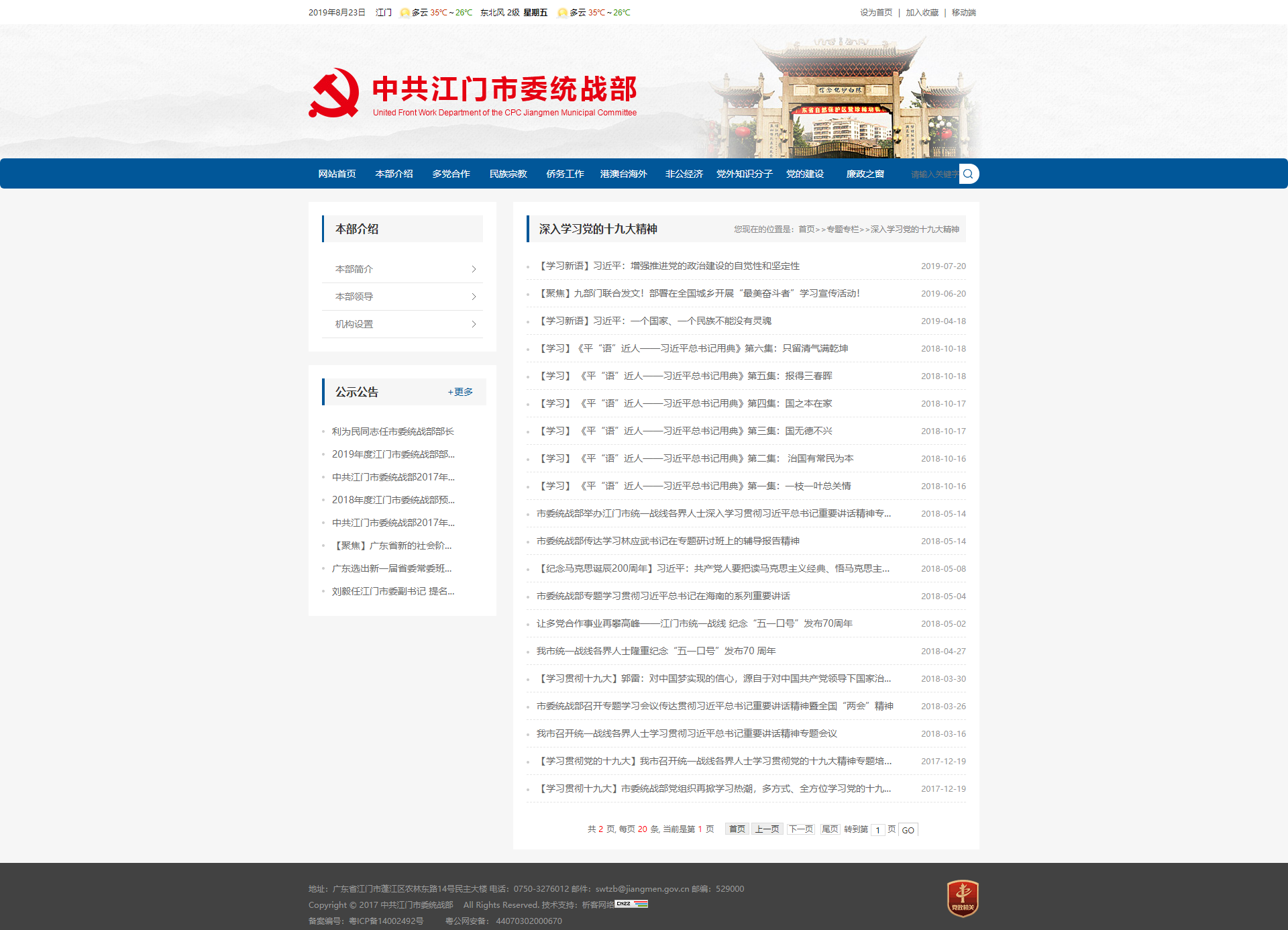Click the party emblem logo
This screenshot has width=1288, height=930.
(334, 93)
